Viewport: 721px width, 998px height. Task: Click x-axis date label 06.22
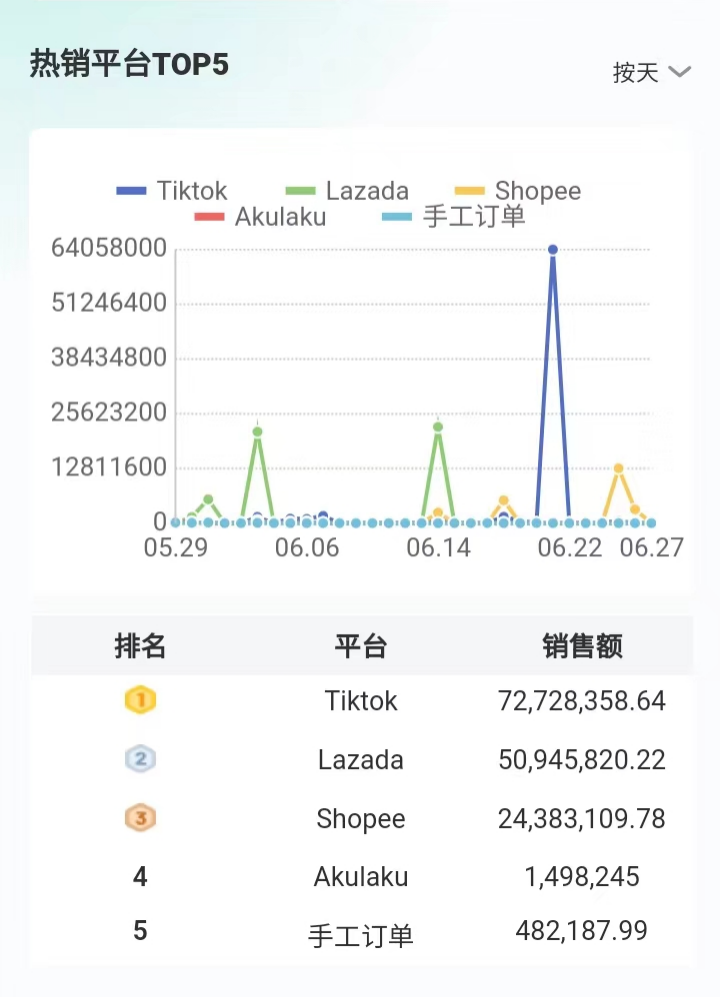tap(570, 547)
